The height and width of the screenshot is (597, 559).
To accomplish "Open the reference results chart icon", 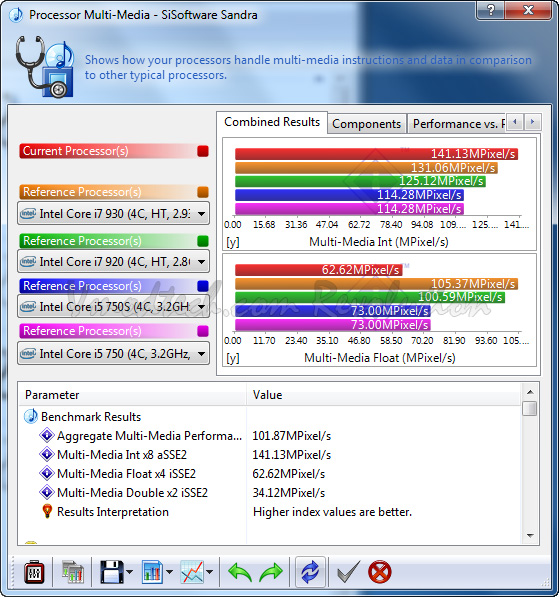I will click(x=73, y=571).
